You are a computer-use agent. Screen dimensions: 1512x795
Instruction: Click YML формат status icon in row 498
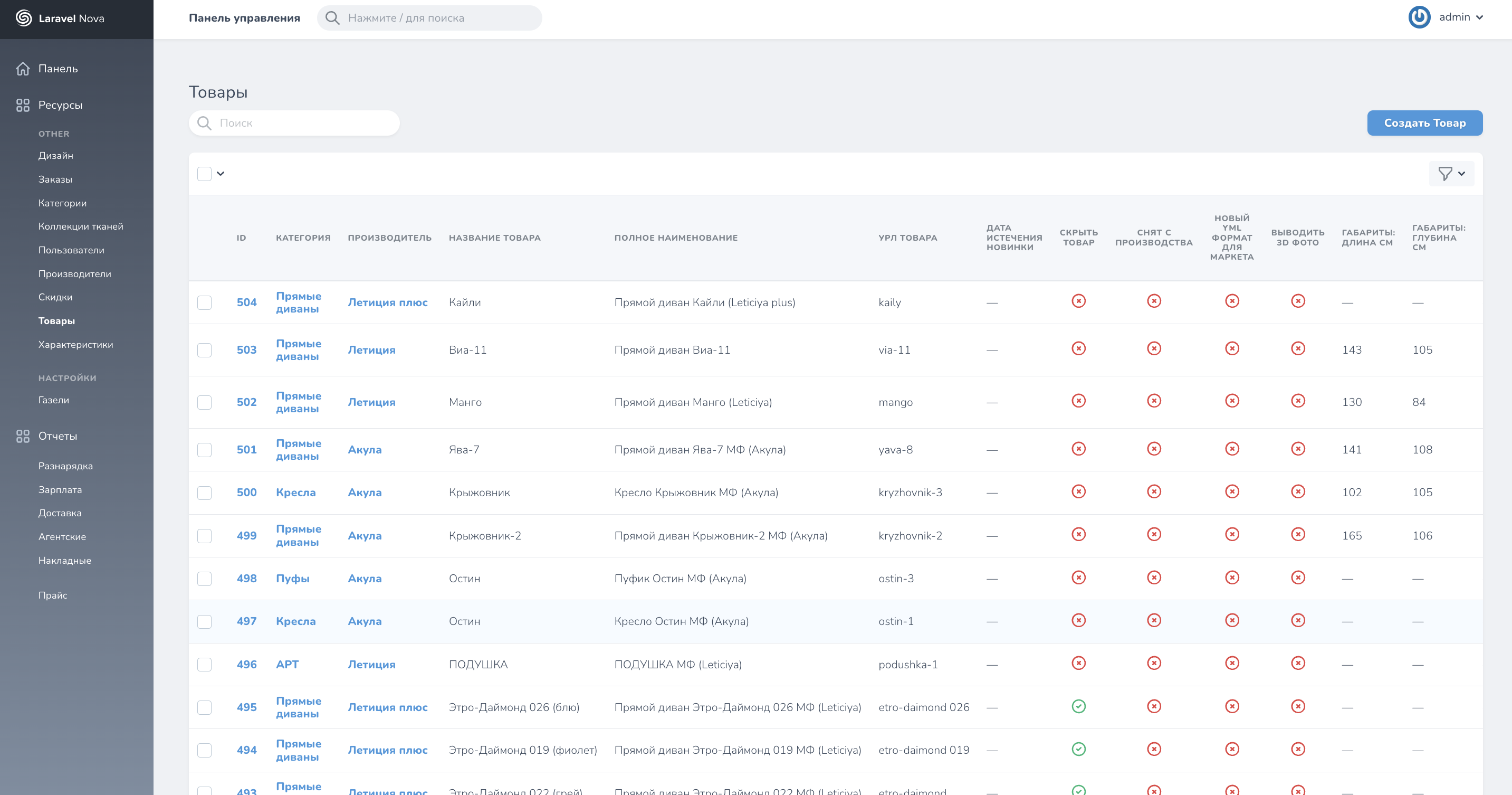point(1232,578)
